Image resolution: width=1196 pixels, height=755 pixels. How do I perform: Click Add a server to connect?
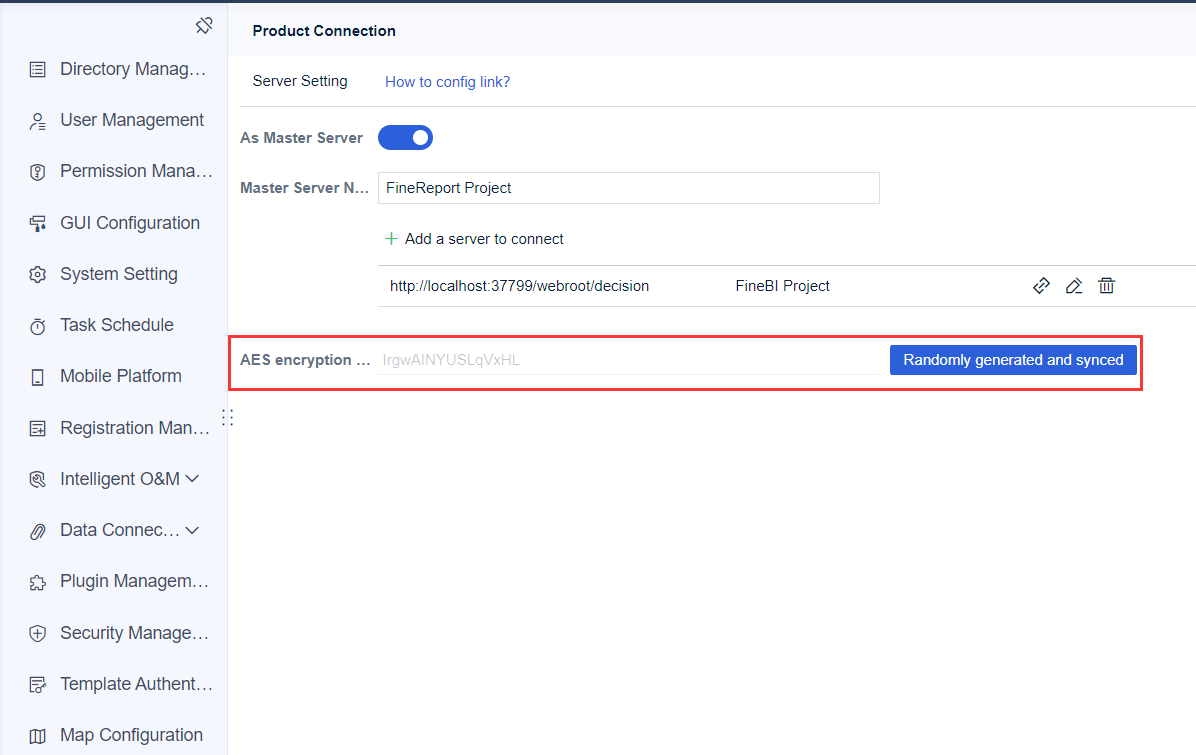tap(474, 238)
